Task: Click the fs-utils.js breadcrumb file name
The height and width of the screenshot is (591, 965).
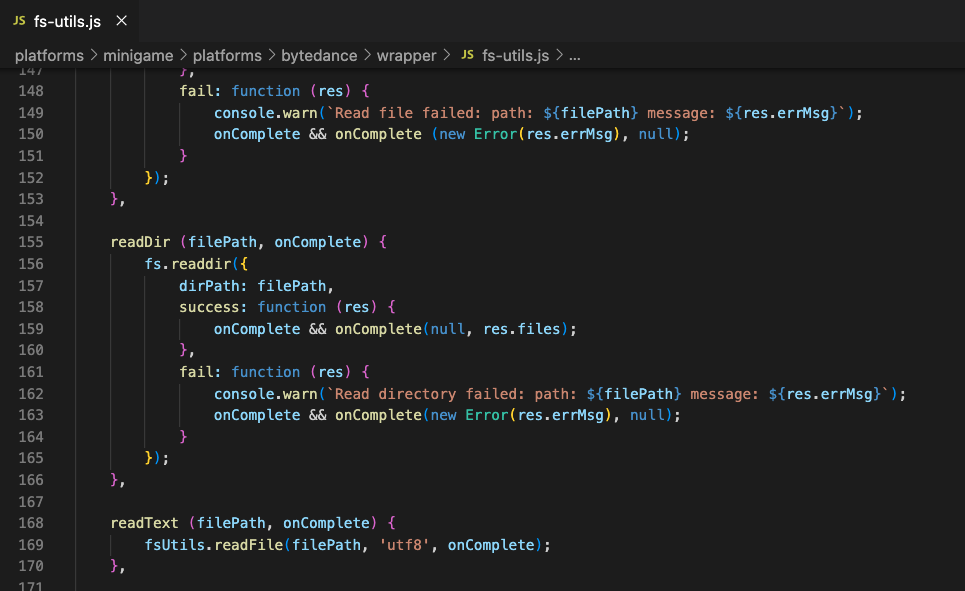Action: click(x=515, y=55)
